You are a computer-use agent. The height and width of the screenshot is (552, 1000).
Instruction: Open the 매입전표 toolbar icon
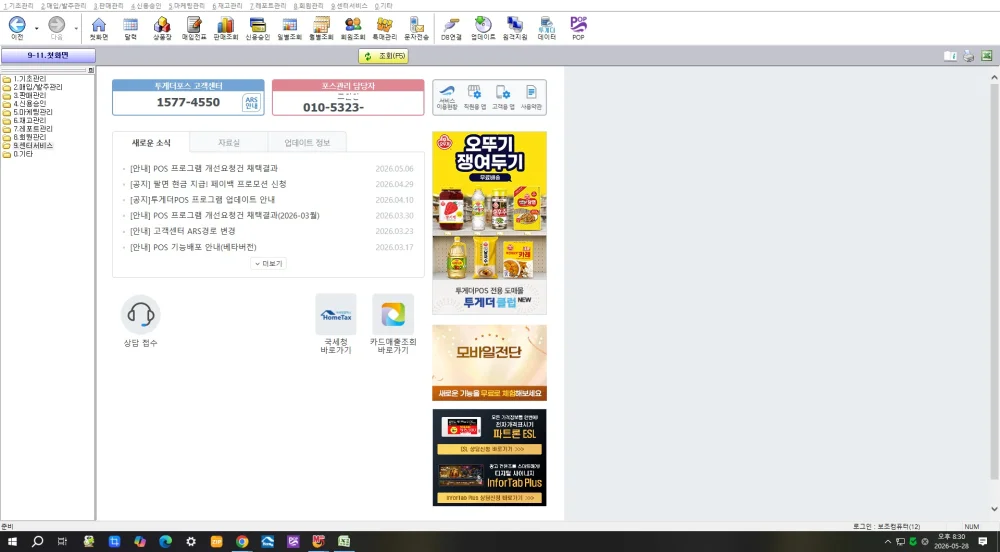(x=194, y=29)
